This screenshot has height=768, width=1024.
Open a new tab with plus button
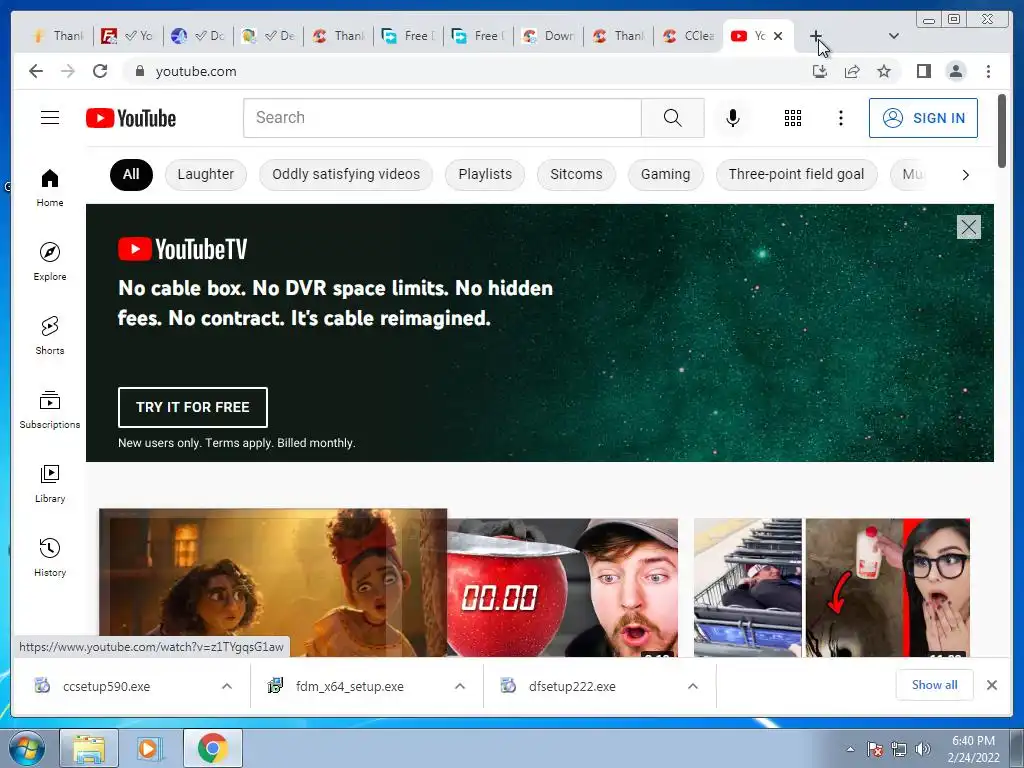(x=816, y=36)
